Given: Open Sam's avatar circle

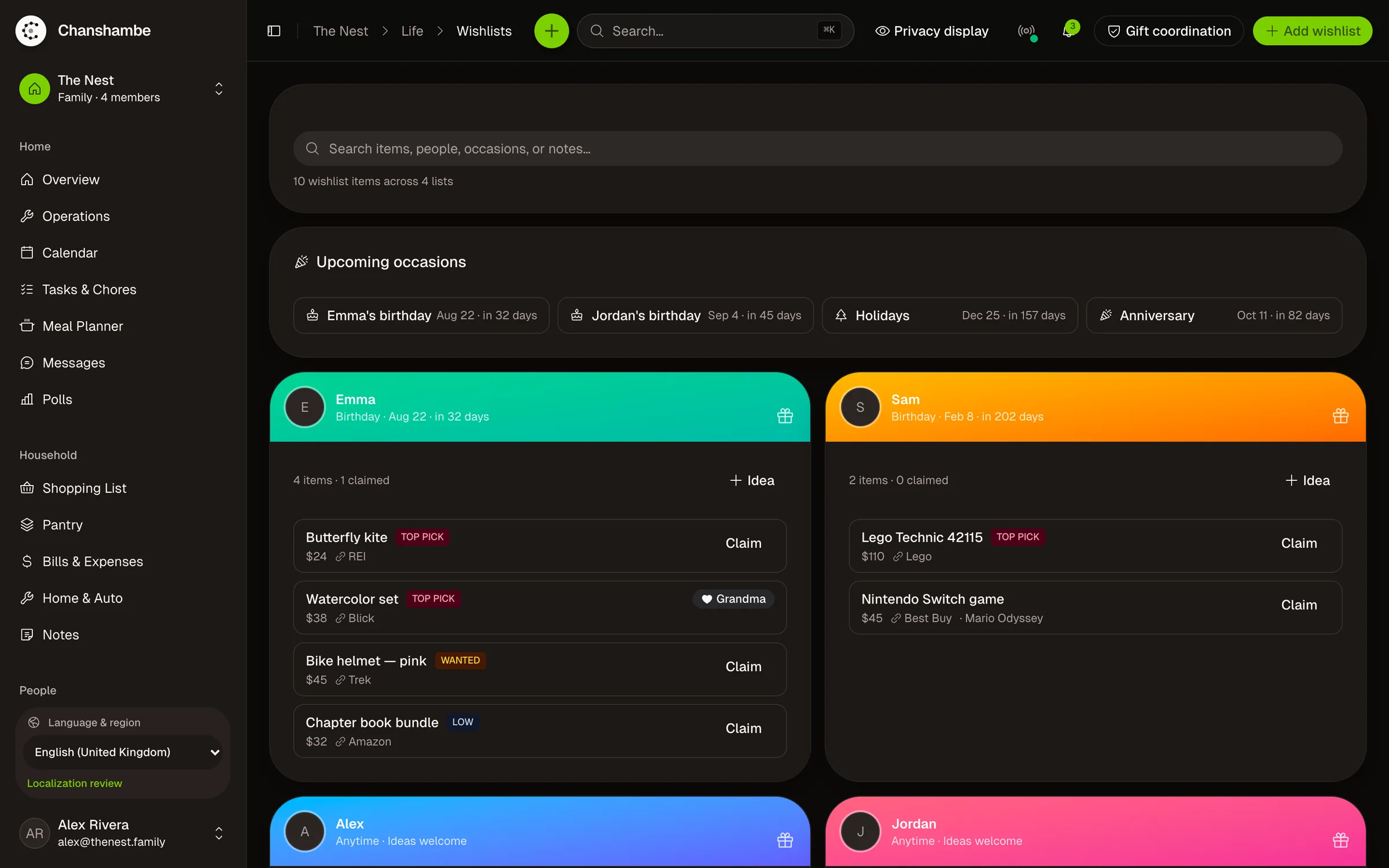Looking at the screenshot, I should coord(860,407).
